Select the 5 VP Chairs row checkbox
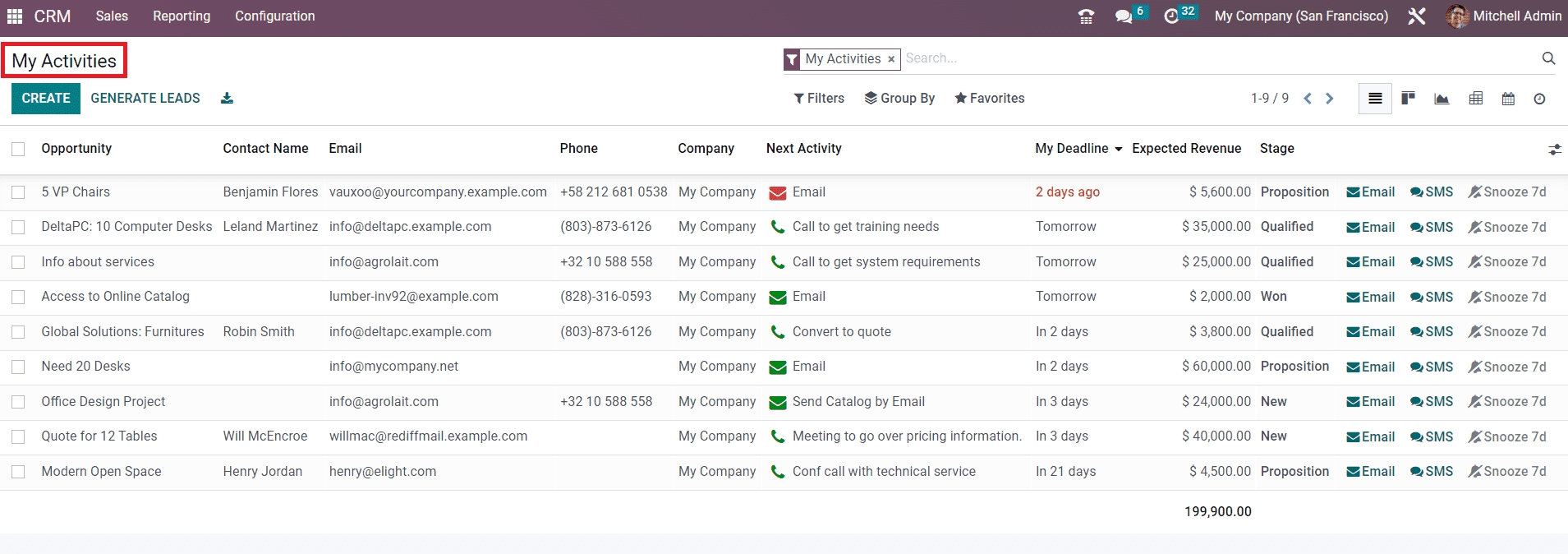1568x554 pixels. pos(18,192)
